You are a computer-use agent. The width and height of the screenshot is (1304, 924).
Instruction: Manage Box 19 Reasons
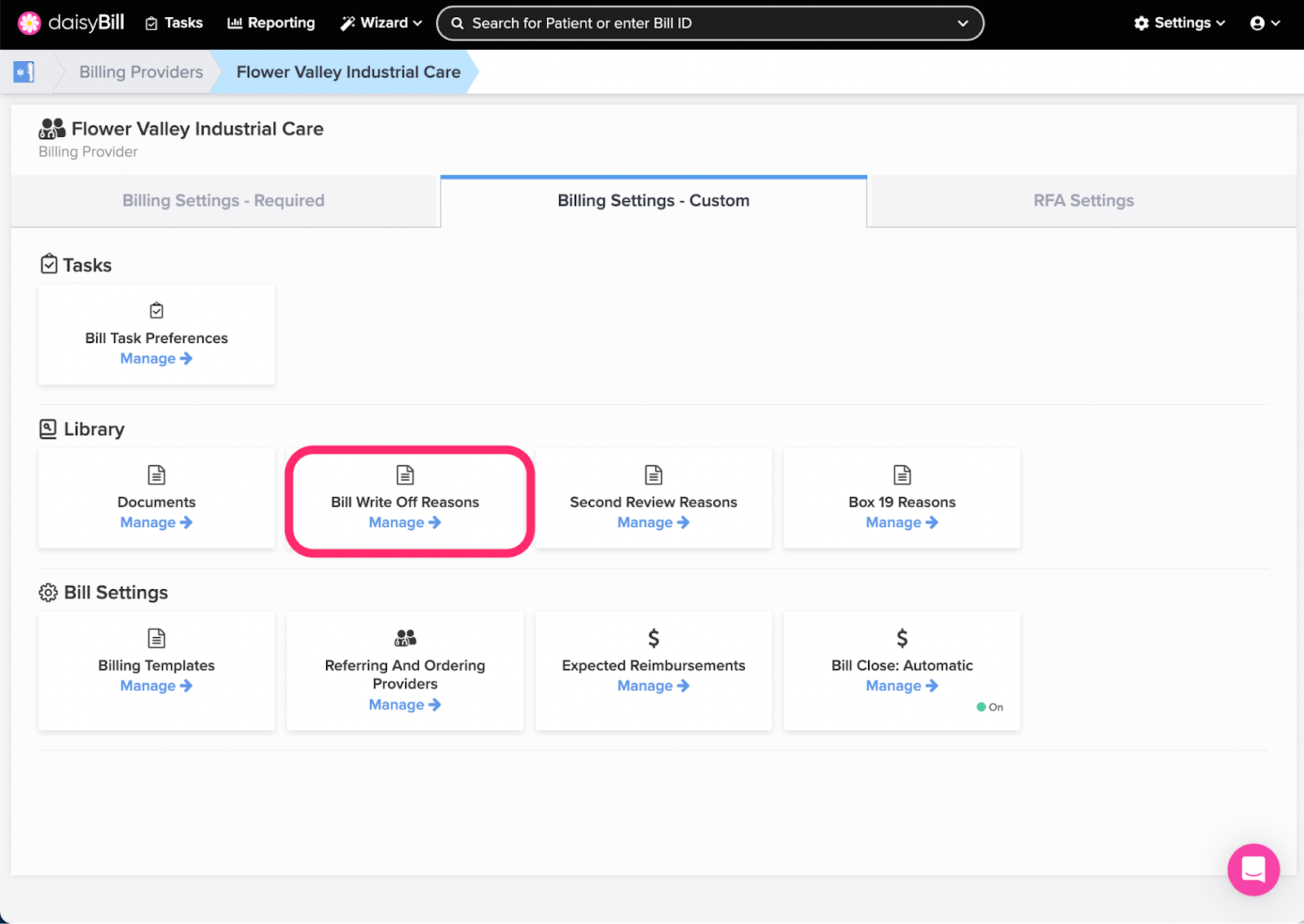(902, 522)
